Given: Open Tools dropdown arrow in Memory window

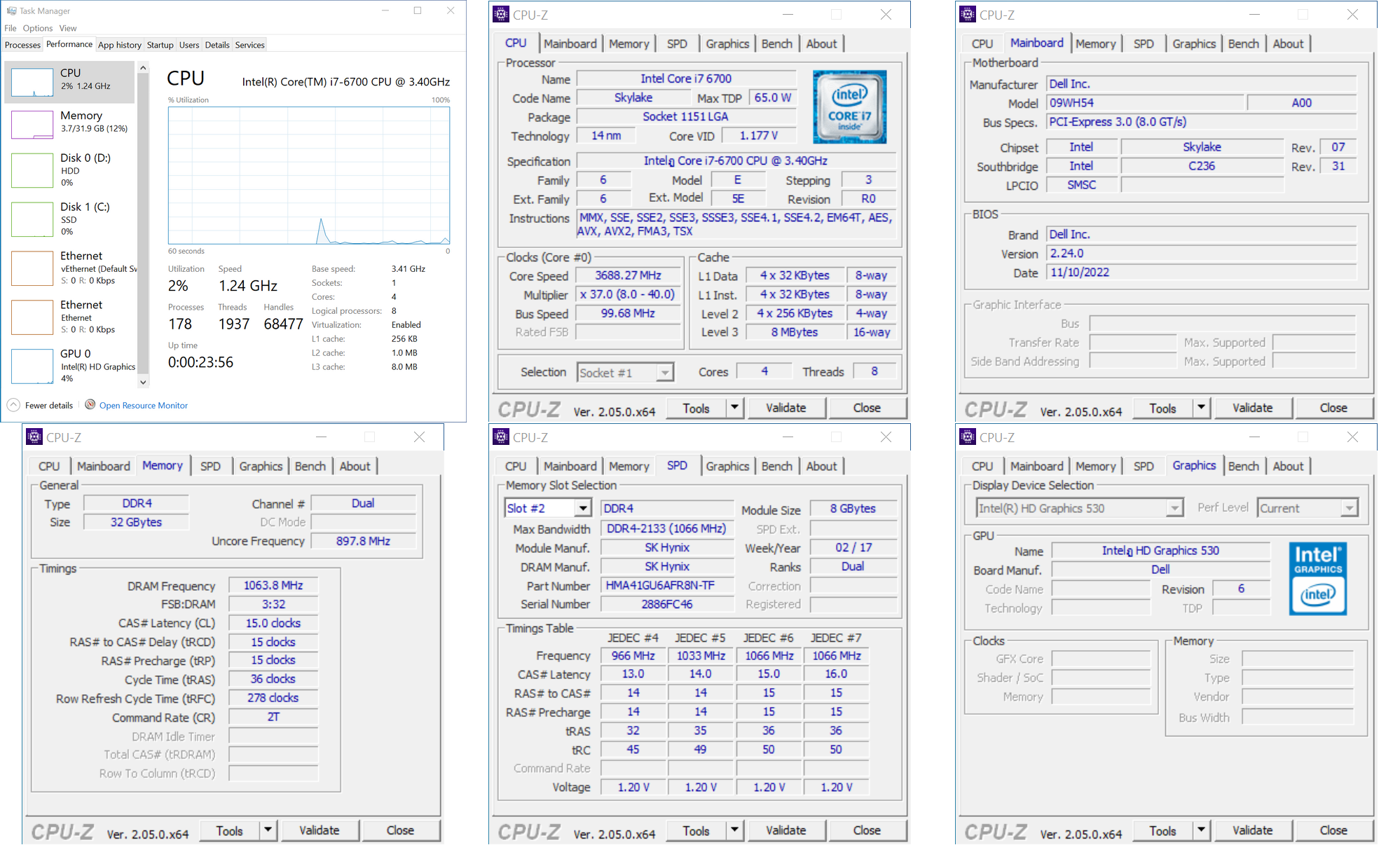Looking at the screenshot, I should [268, 830].
